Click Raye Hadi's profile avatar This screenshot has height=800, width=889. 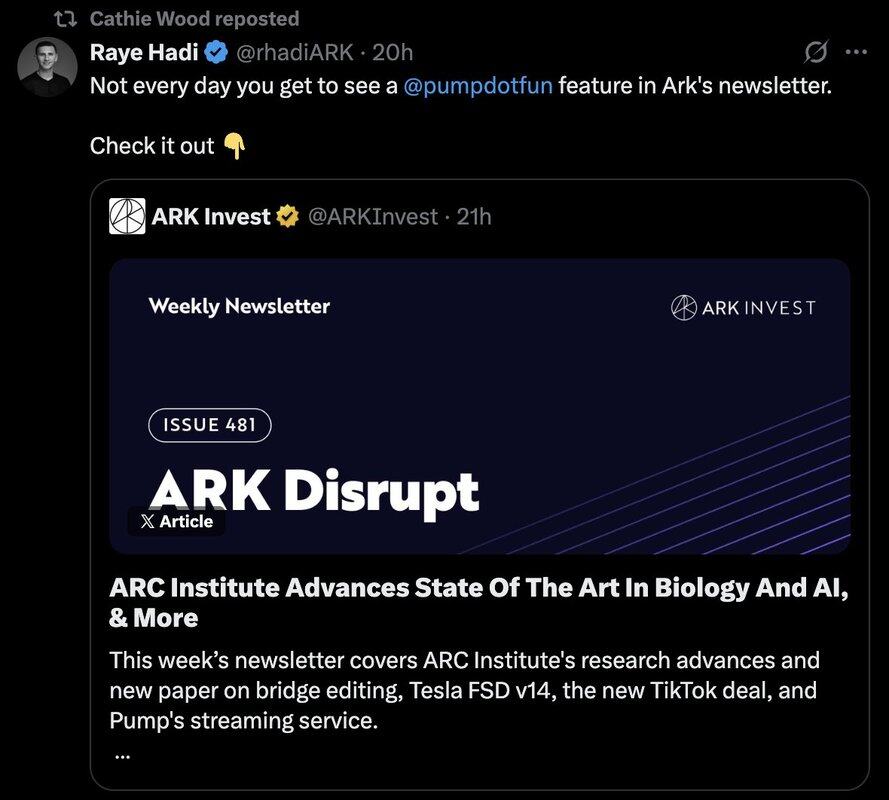(47, 67)
